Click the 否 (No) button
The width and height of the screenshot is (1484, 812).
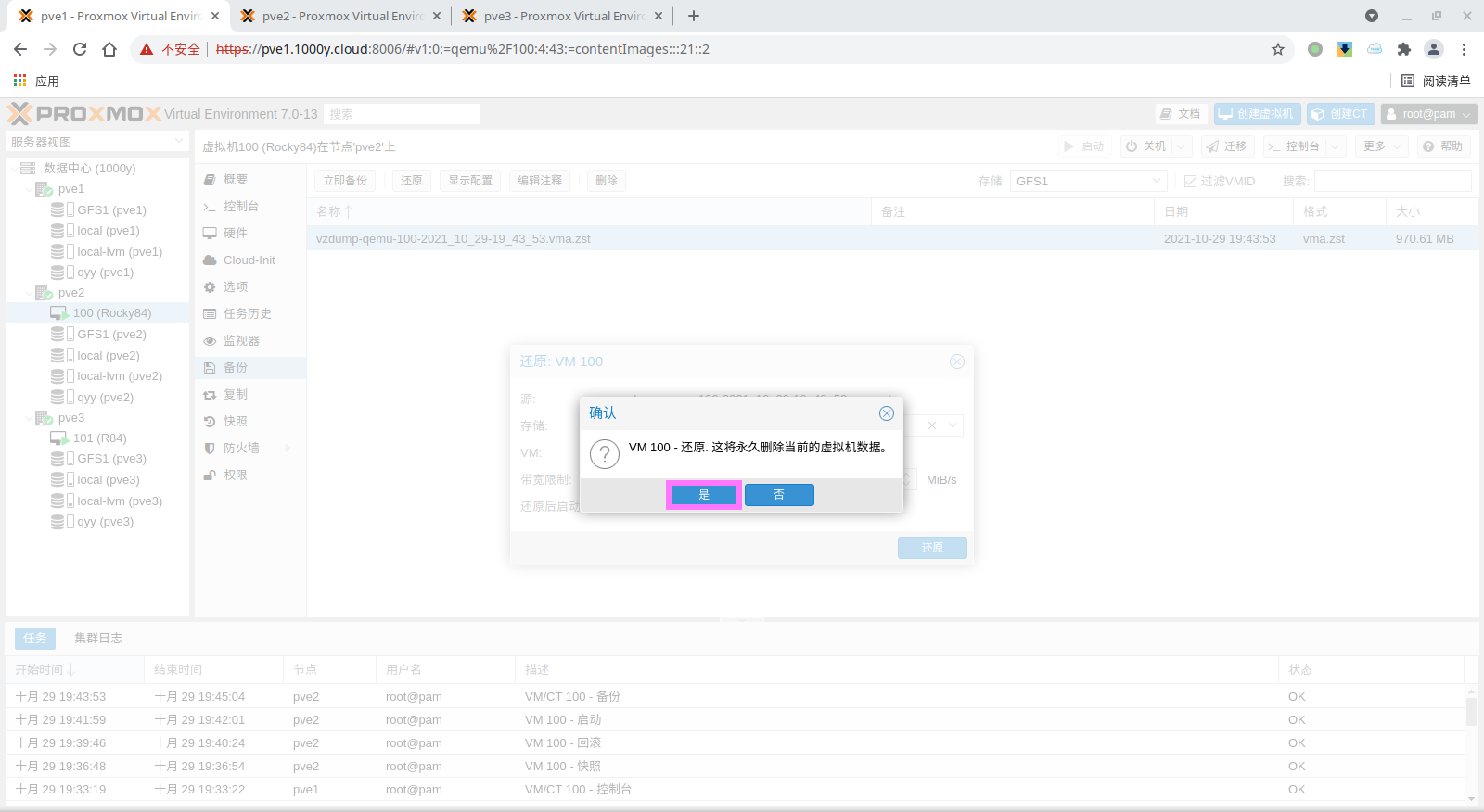pos(779,495)
